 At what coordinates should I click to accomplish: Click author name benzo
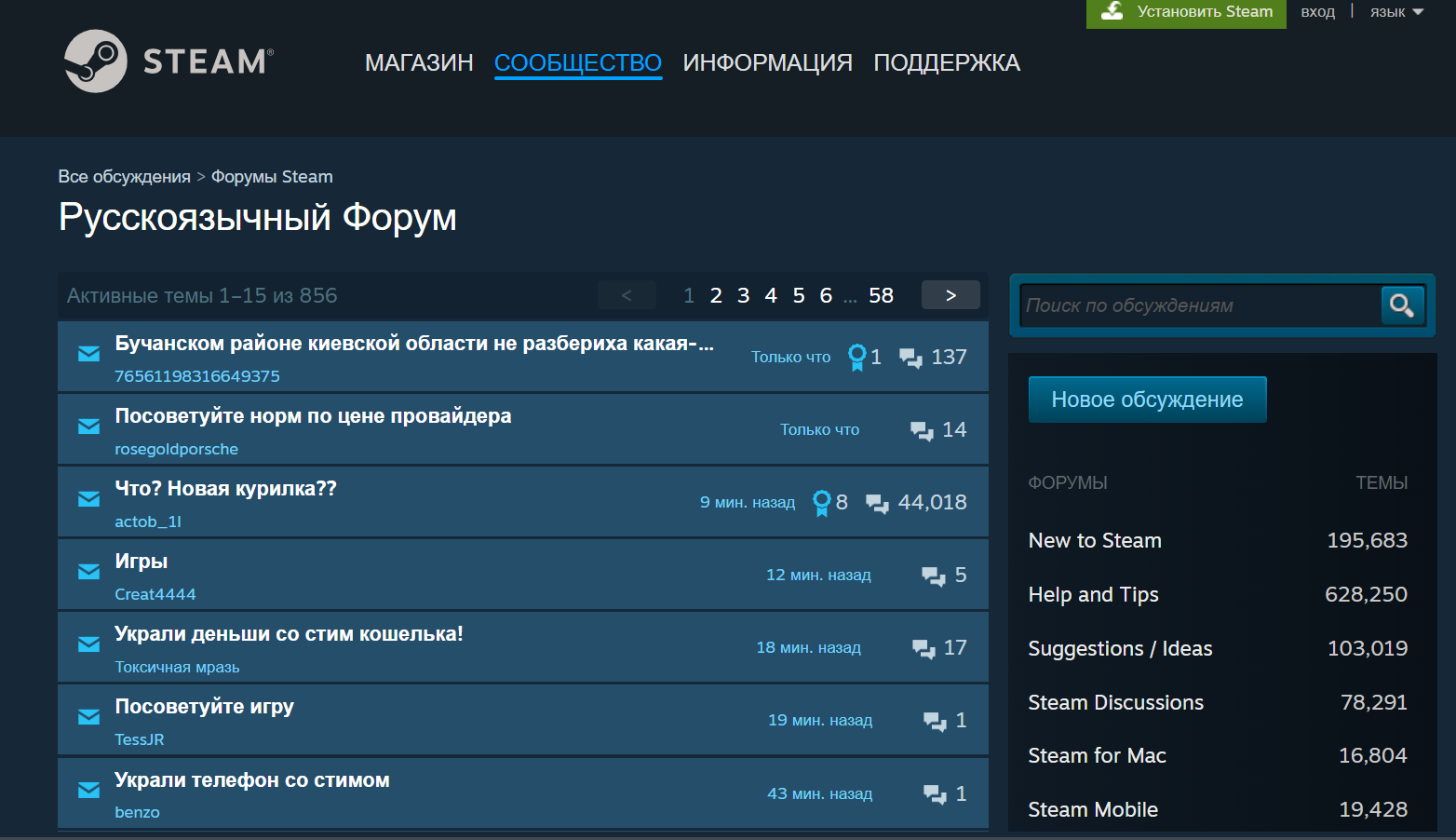[x=137, y=812]
